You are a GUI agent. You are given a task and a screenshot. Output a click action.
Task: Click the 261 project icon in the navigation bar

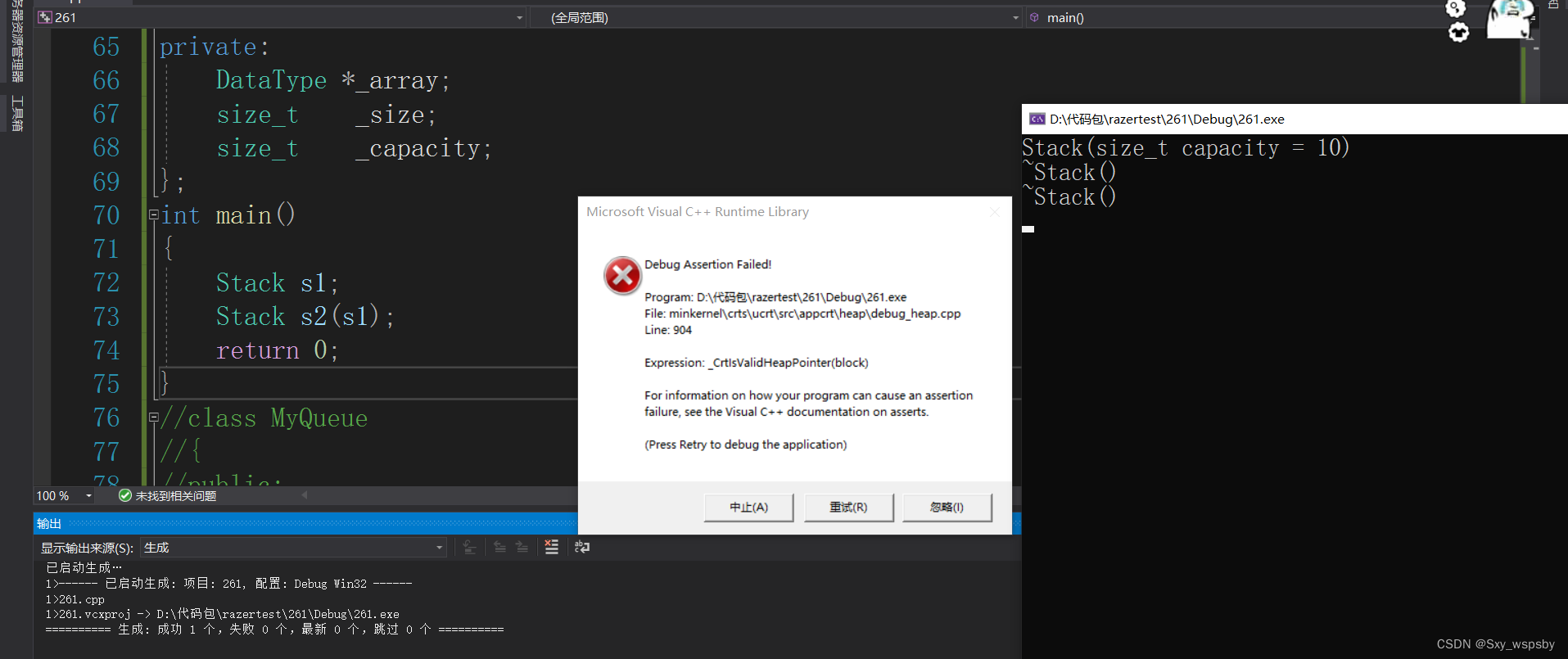45,17
